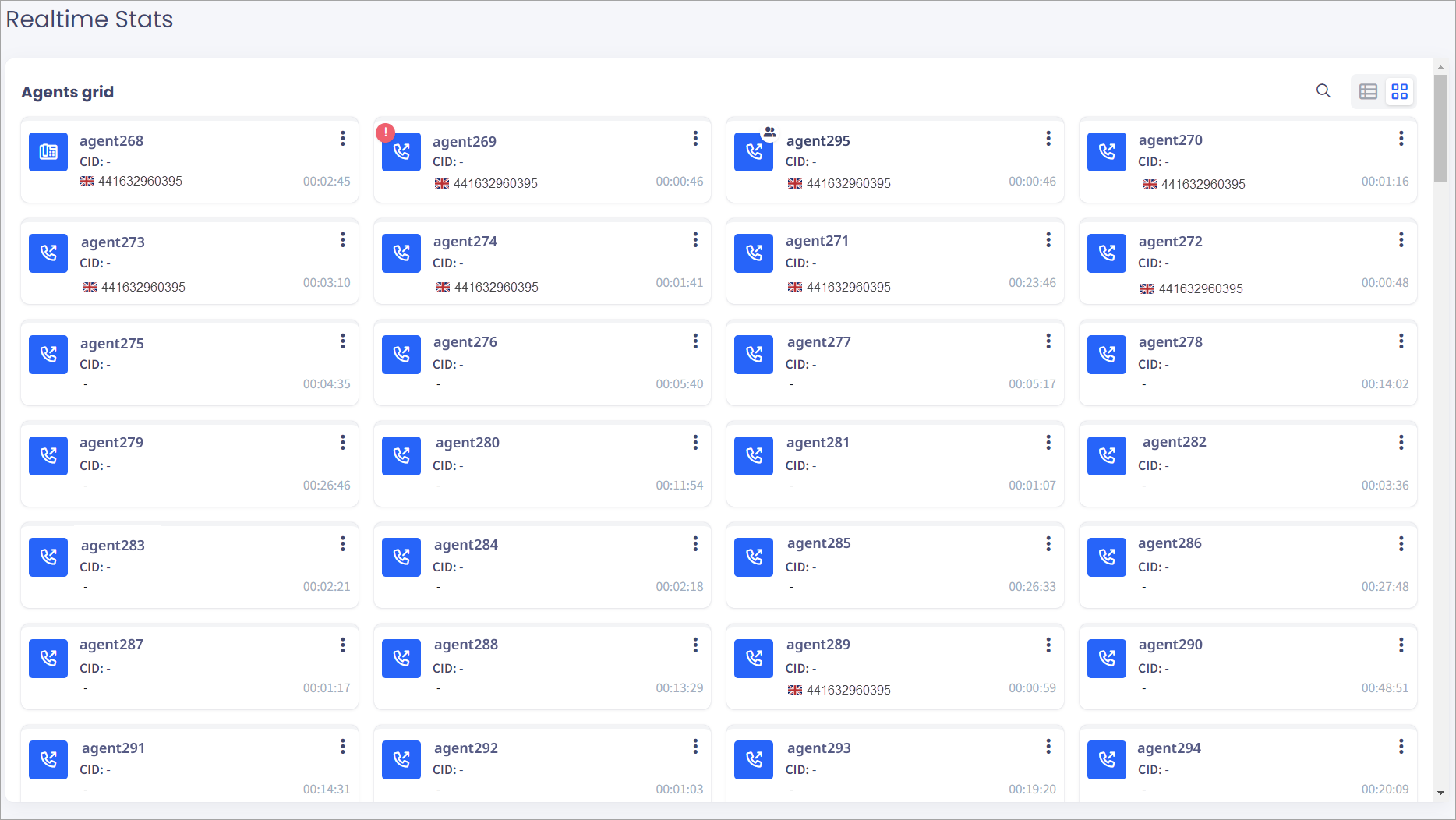
Task: Click the UK flag on agent268
Action: [87, 182]
